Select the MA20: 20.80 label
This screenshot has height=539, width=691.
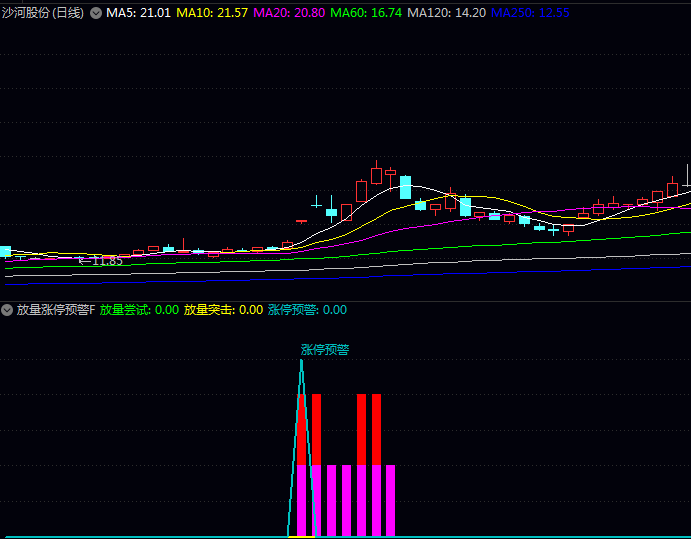[x=289, y=13]
